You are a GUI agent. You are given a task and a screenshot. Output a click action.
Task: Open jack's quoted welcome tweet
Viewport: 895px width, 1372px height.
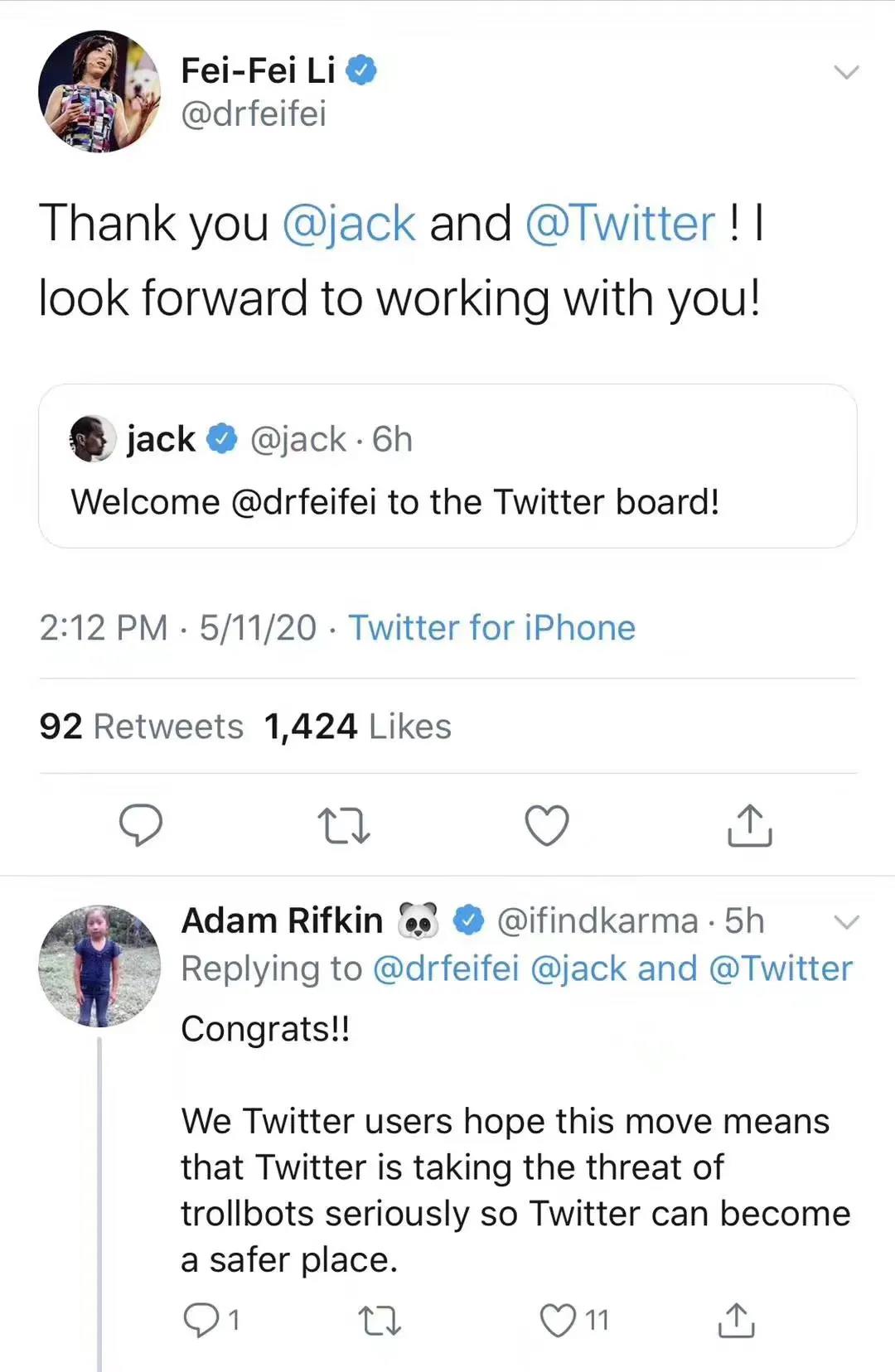tap(447, 502)
